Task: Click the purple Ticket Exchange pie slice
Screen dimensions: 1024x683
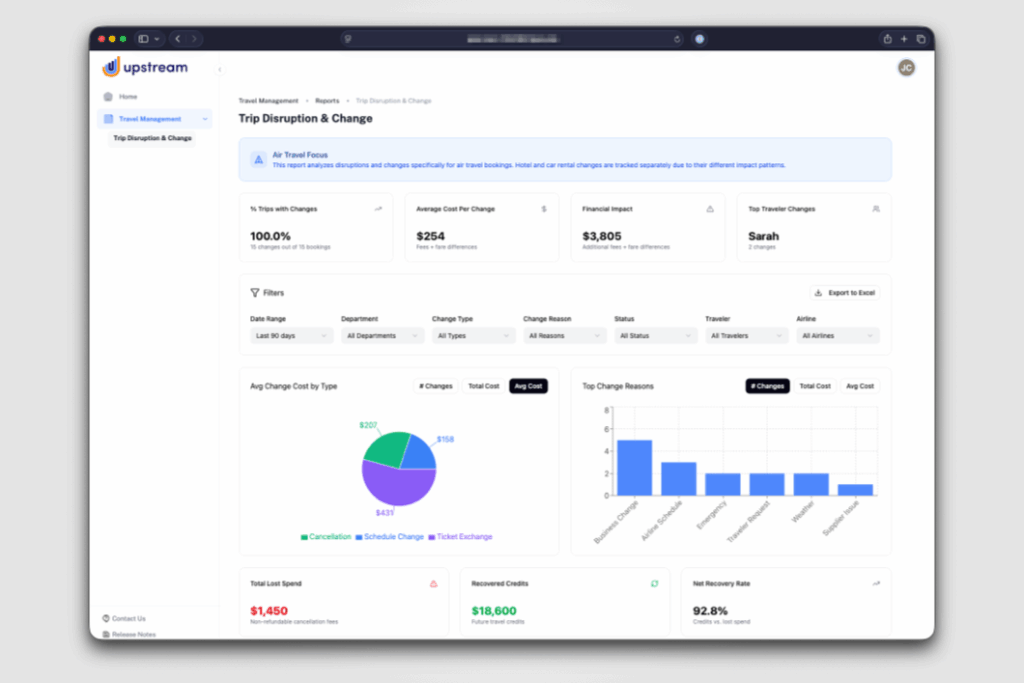Action: click(398, 488)
